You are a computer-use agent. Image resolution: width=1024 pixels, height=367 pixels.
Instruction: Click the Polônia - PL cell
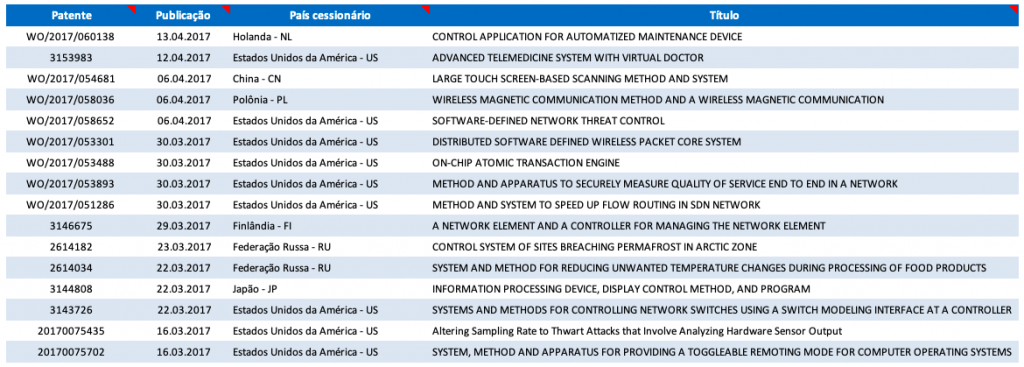click(x=261, y=100)
